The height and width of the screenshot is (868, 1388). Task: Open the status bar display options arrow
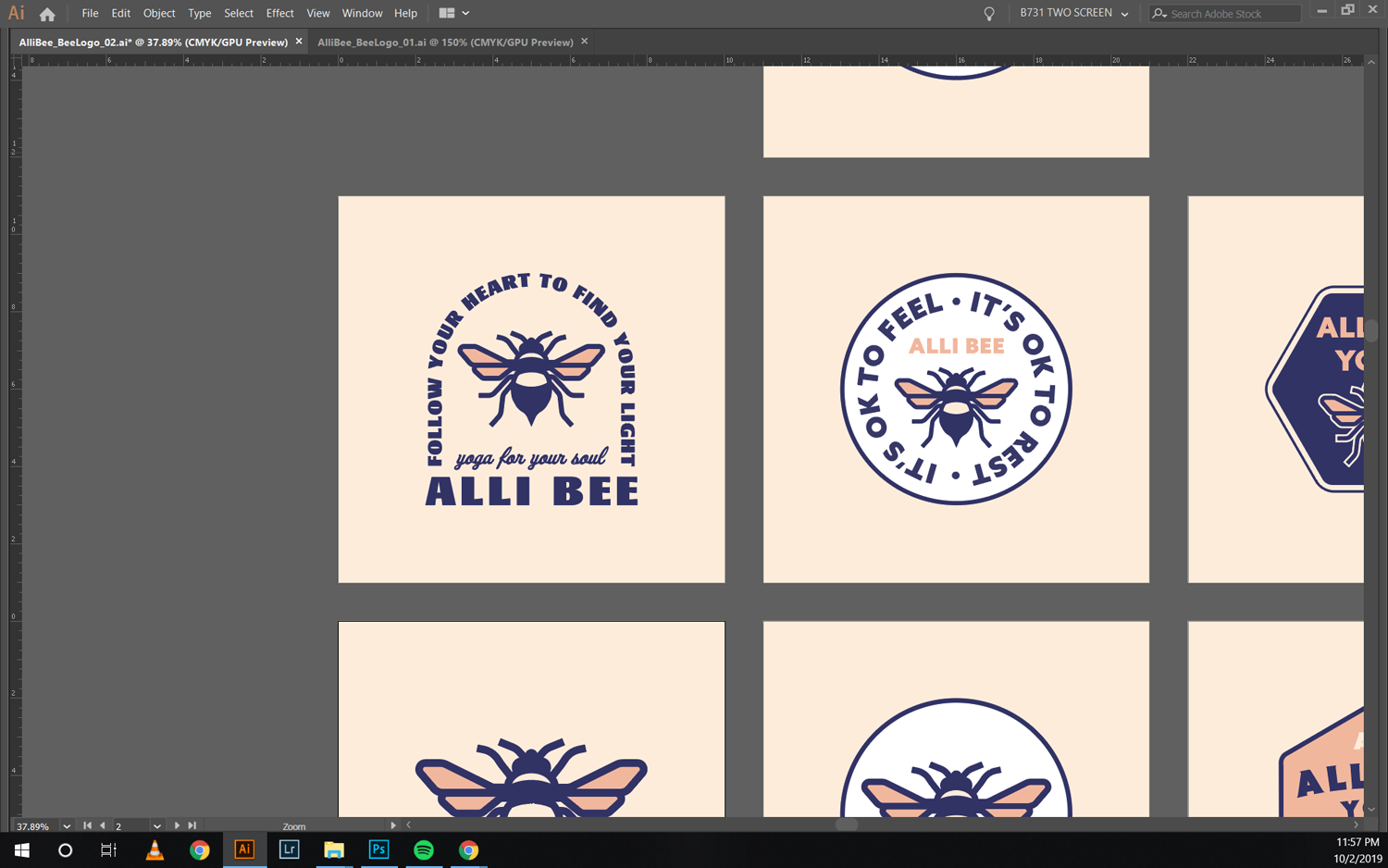pyautogui.click(x=393, y=825)
